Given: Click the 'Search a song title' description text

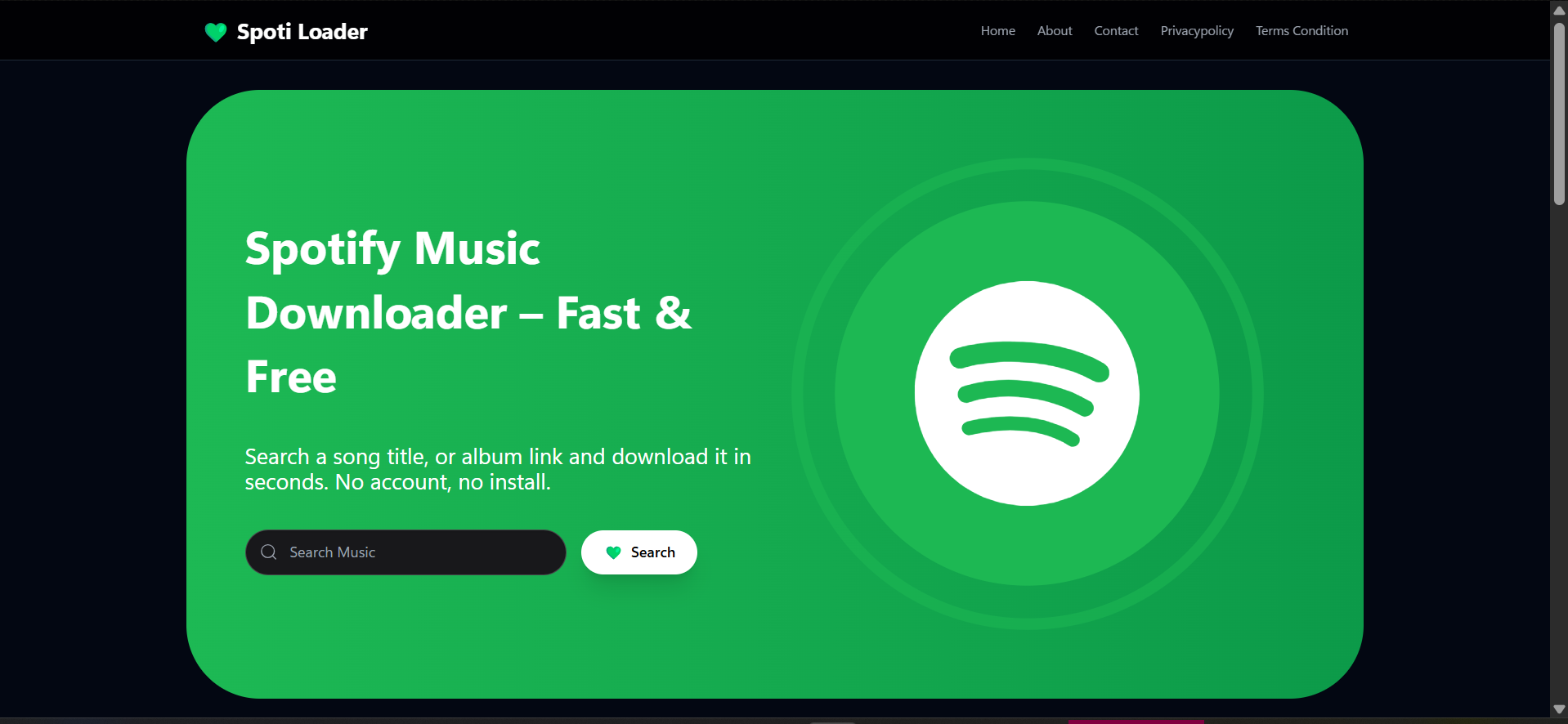Looking at the screenshot, I should [498, 469].
